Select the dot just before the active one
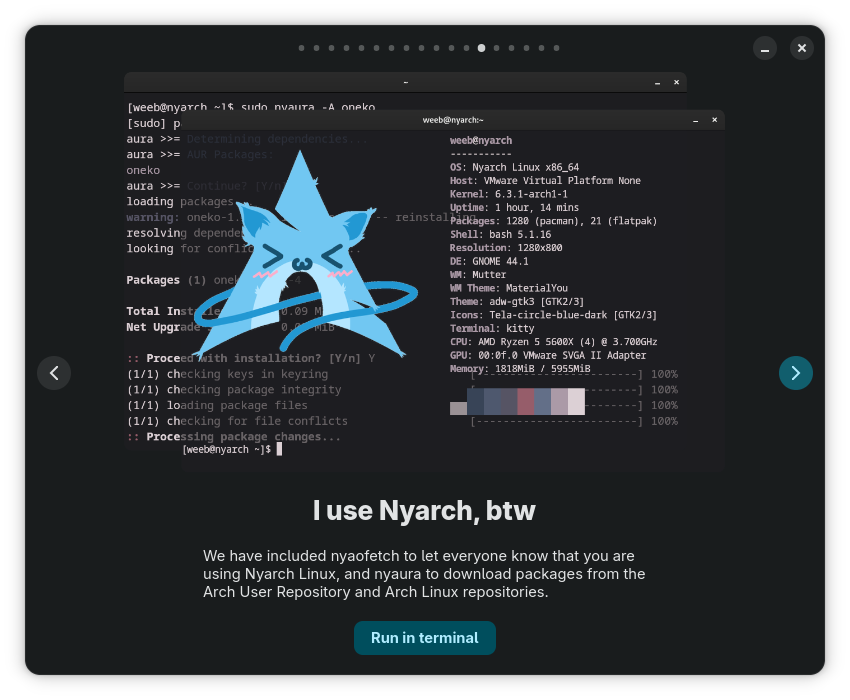850x700 pixels. pos(466,48)
